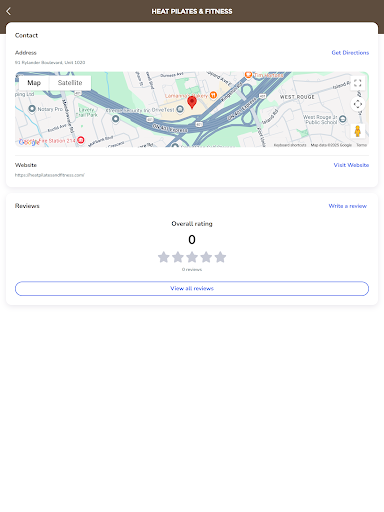
Task: Open Write a review link
Action: pos(348,206)
